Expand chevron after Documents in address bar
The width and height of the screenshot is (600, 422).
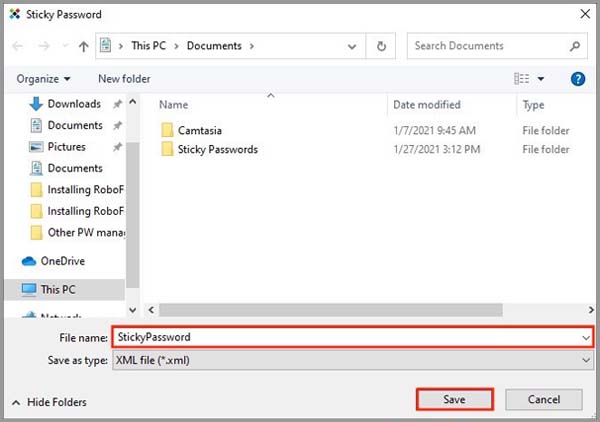click(x=251, y=46)
